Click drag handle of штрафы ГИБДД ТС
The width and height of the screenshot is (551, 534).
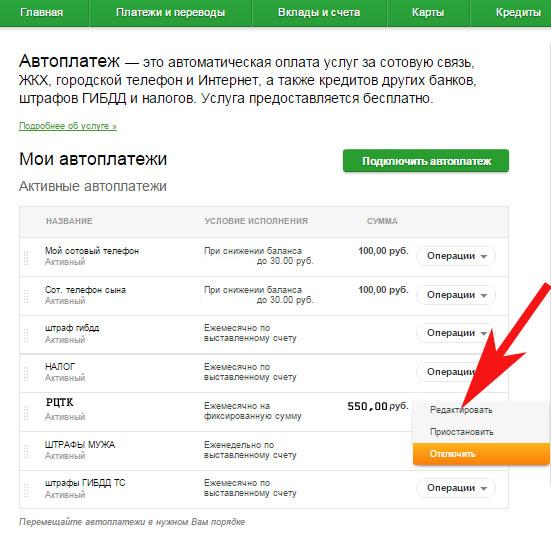(26, 490)
